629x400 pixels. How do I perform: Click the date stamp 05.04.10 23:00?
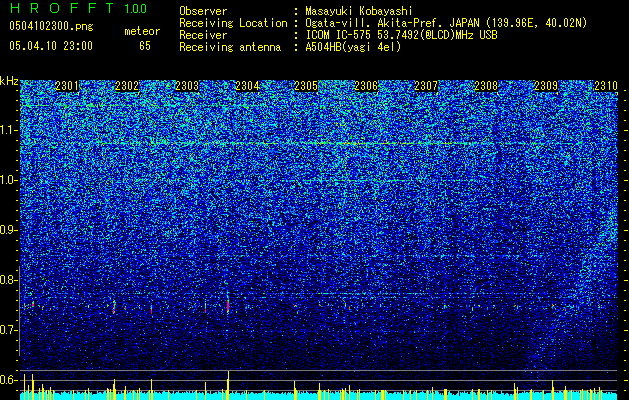pos(51,46)
